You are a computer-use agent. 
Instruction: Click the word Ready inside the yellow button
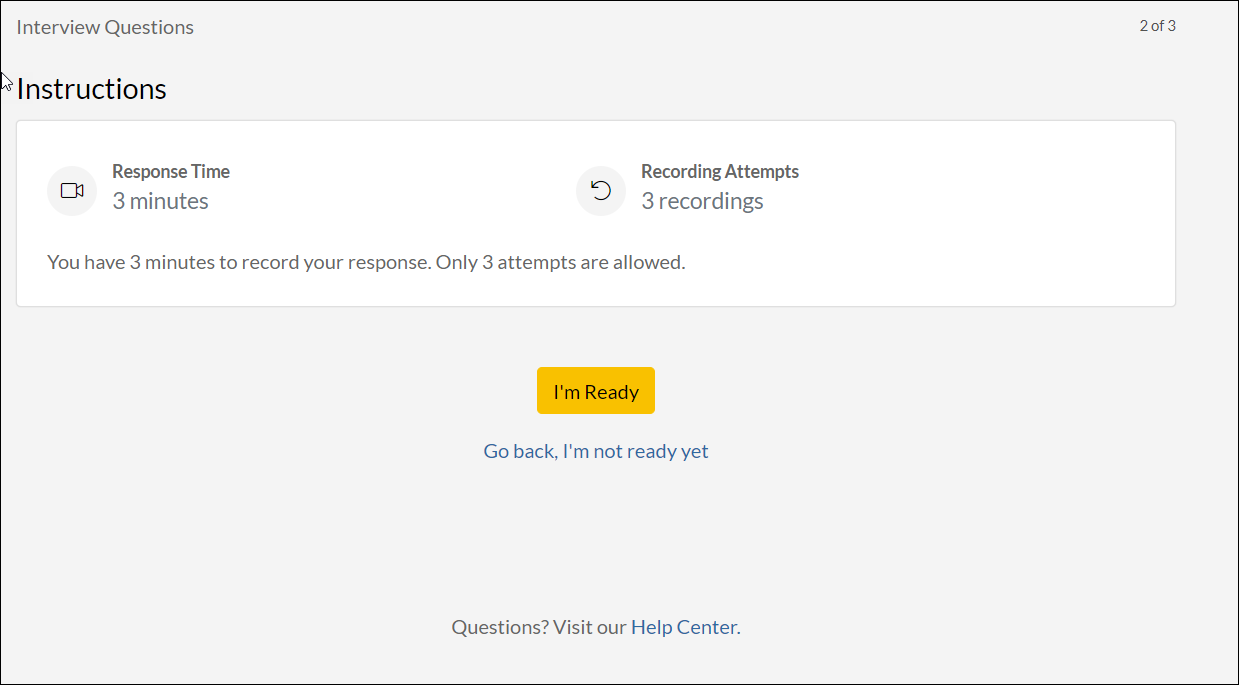tap(611, 392)
